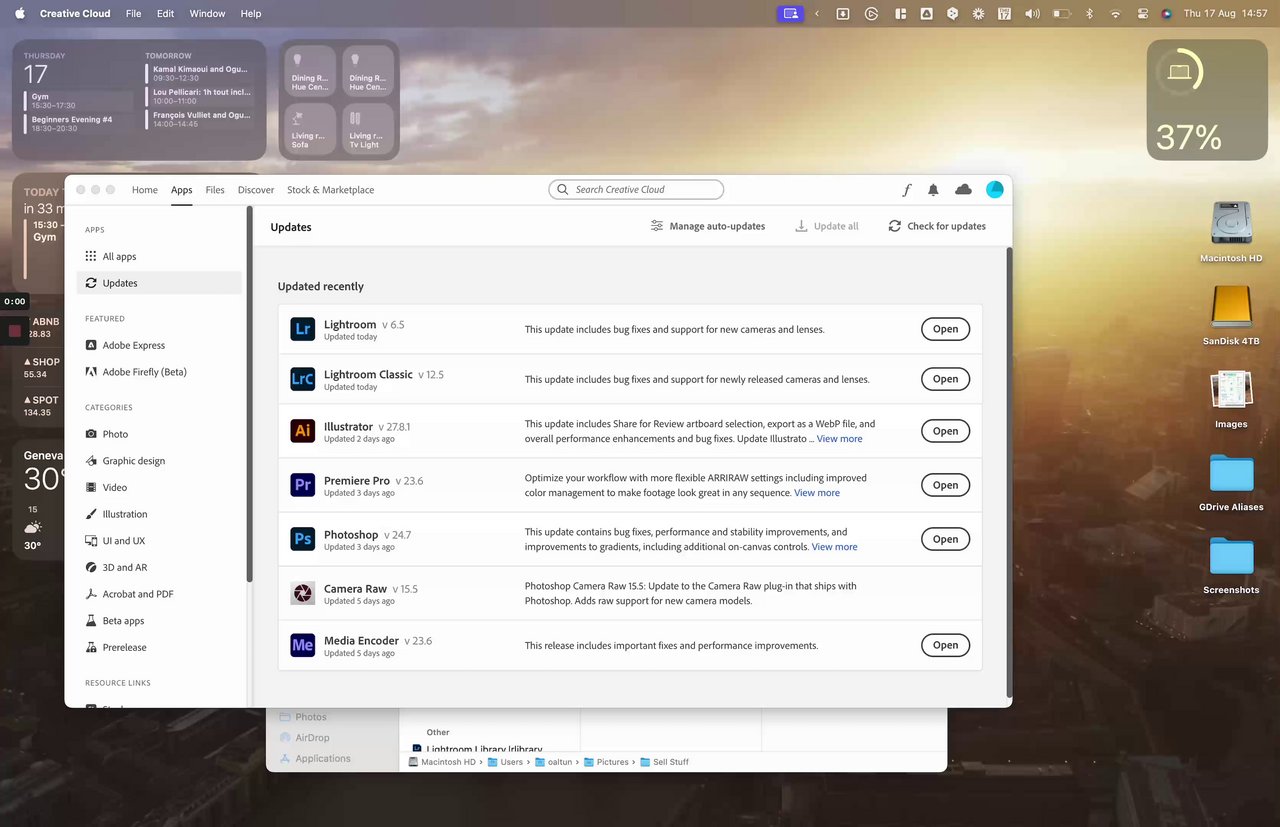Choose the Photo category
This screenshot has width=1280, height=827.
[159, 434]
